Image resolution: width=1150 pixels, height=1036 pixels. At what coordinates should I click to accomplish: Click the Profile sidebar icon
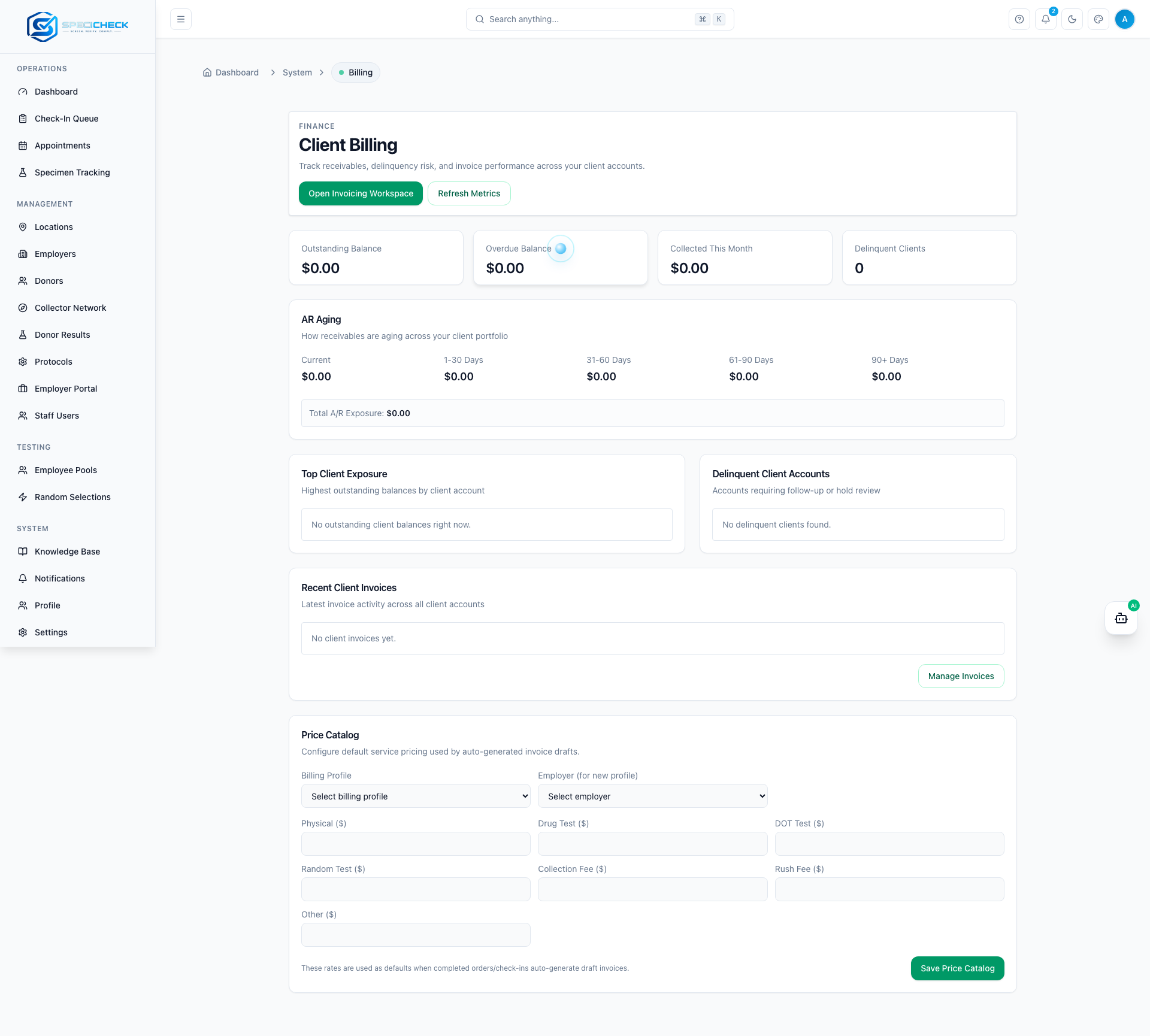pos(23,605)
